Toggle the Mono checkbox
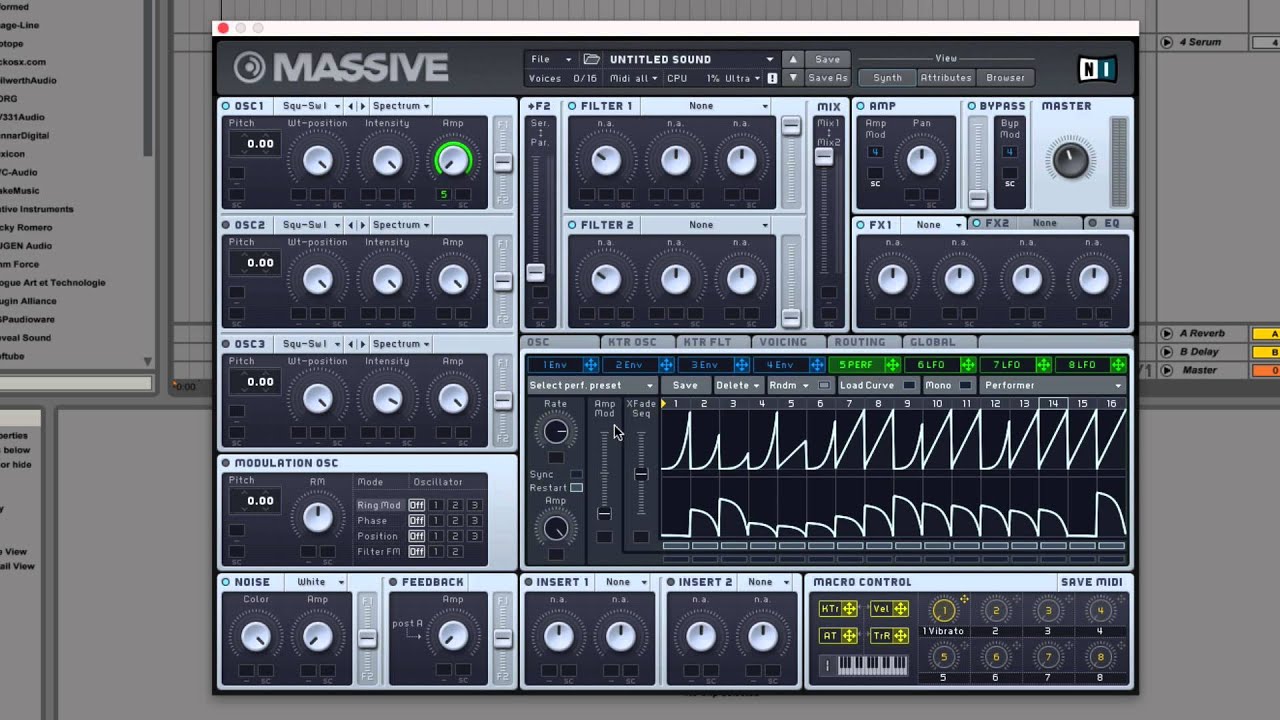The height and width of the screenshot is (720, 1280). (965, 385)
